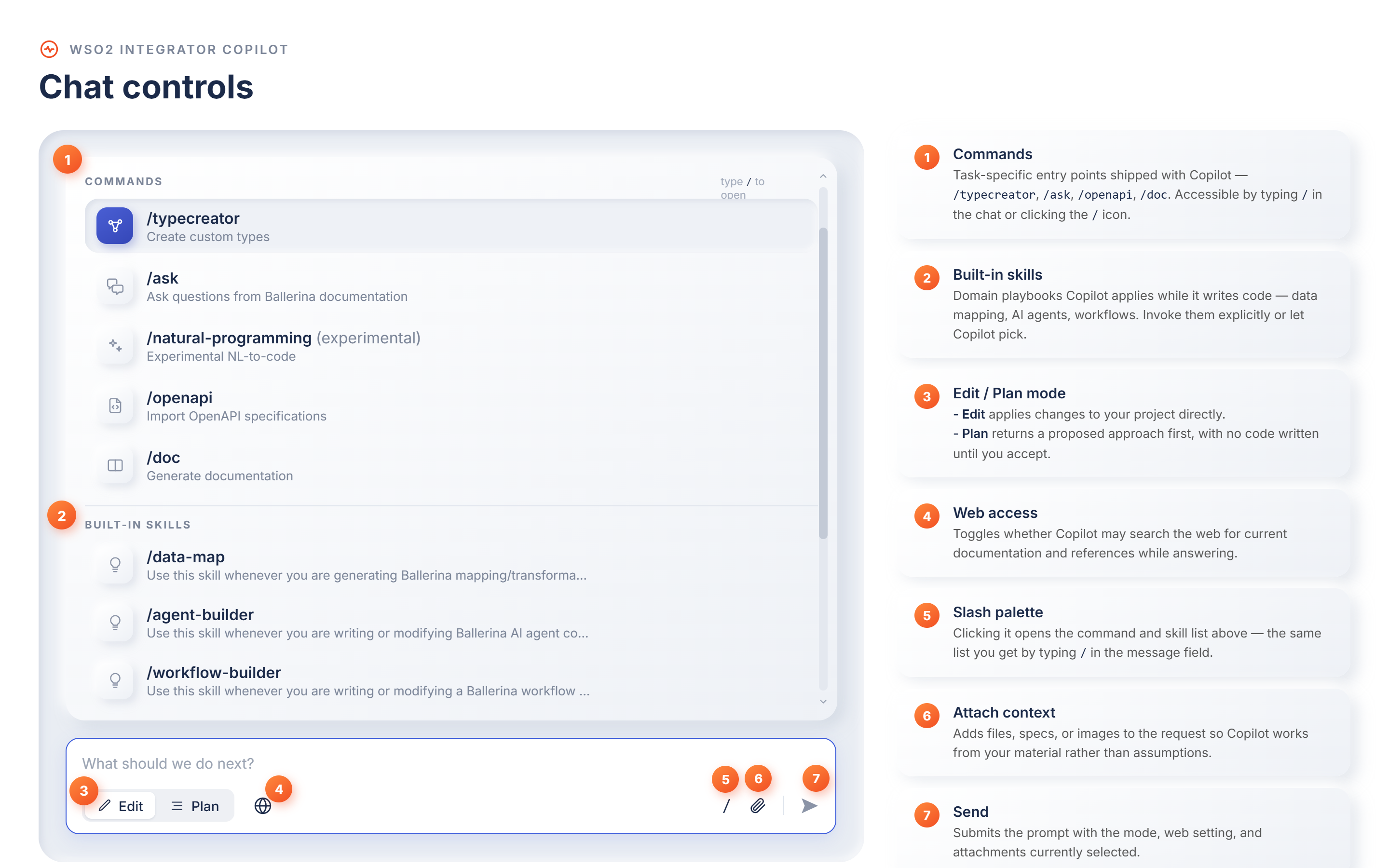Click the data-map lightbulb icon
The width and height of the screenshot is (1389, 868).
[x=115, y=565]
